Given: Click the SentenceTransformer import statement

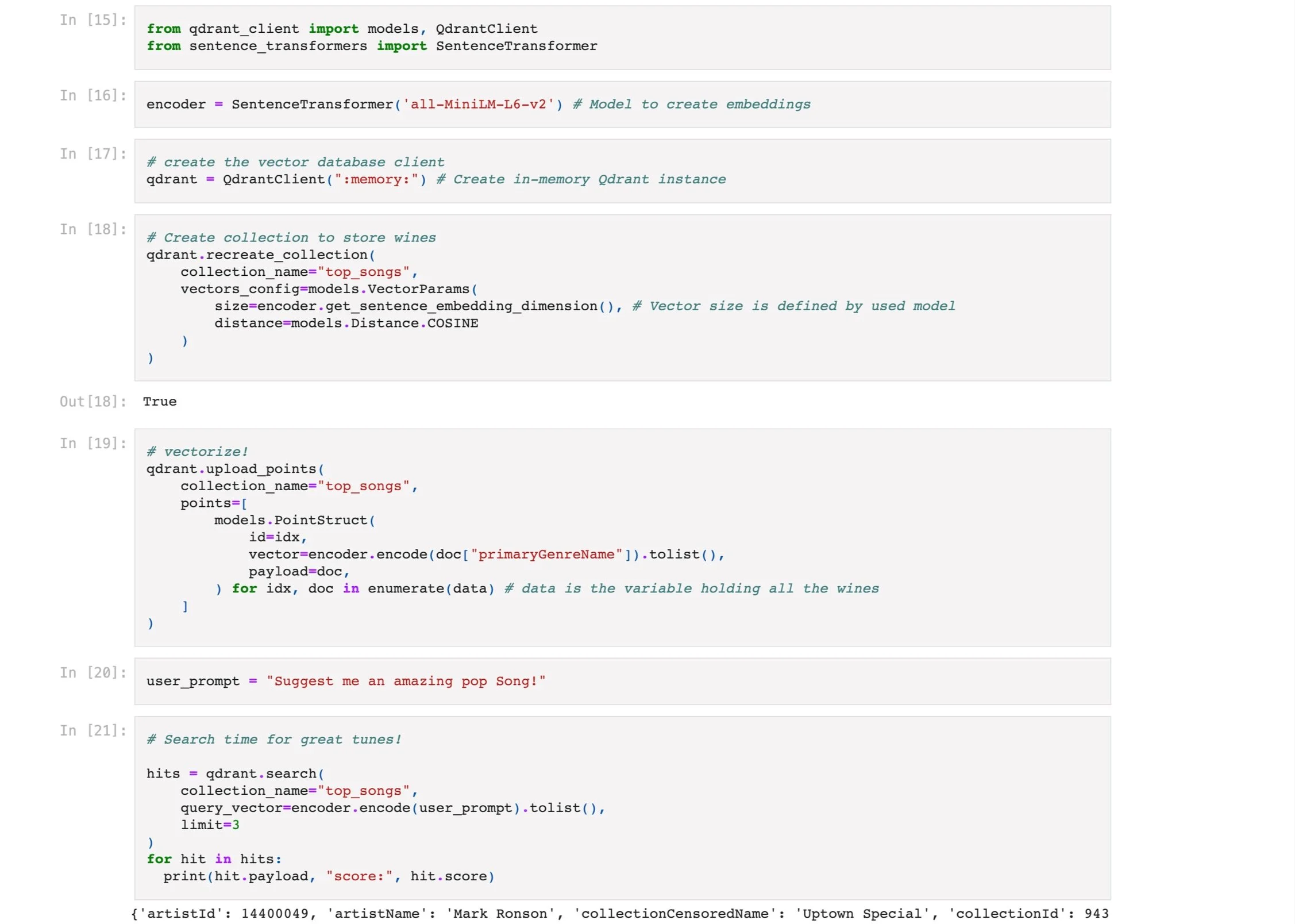Looking at the screenshot, I should (372, 46).
